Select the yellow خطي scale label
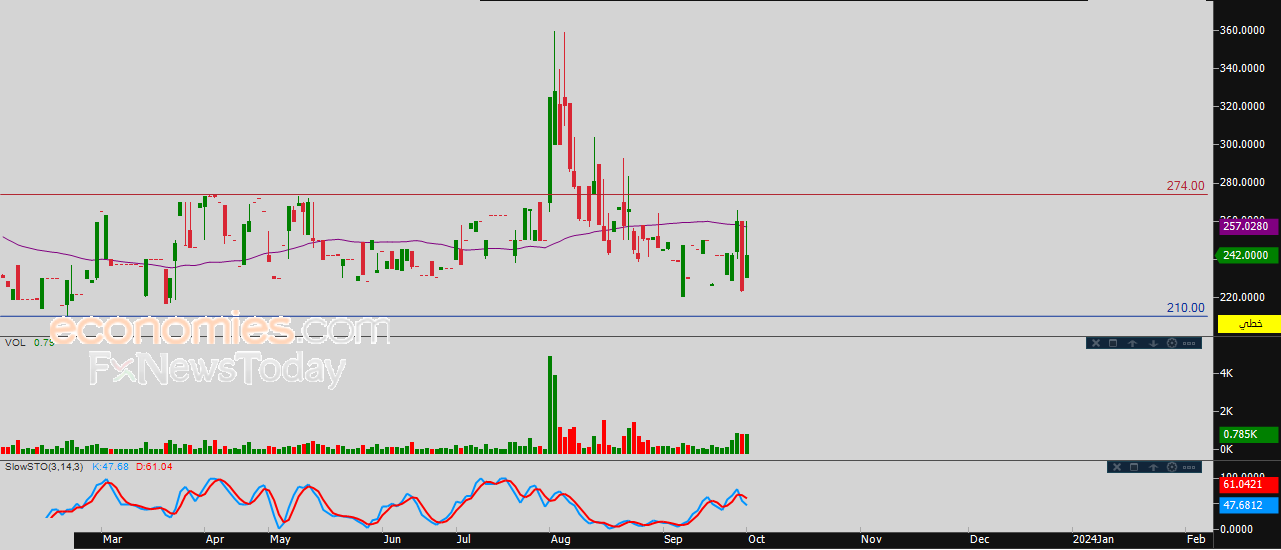 1249,324
